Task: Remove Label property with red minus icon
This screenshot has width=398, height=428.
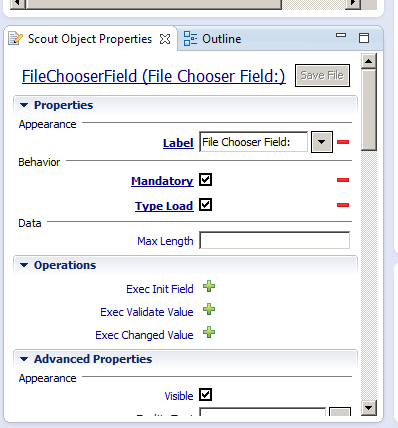Action: tap(343, 142)
